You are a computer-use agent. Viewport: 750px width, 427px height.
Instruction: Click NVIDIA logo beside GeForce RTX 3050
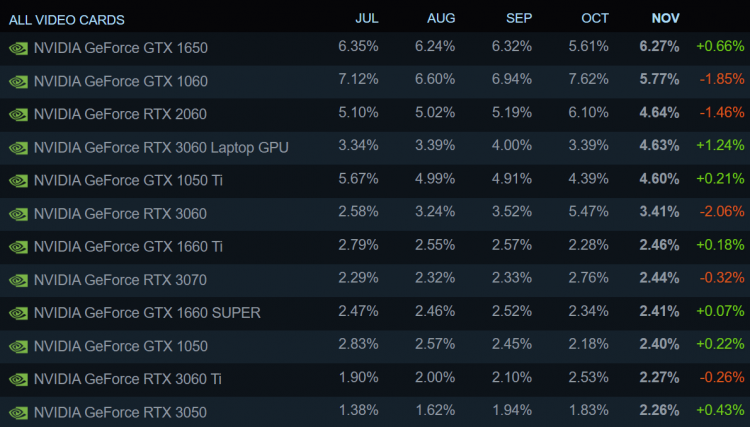[18, 411]
